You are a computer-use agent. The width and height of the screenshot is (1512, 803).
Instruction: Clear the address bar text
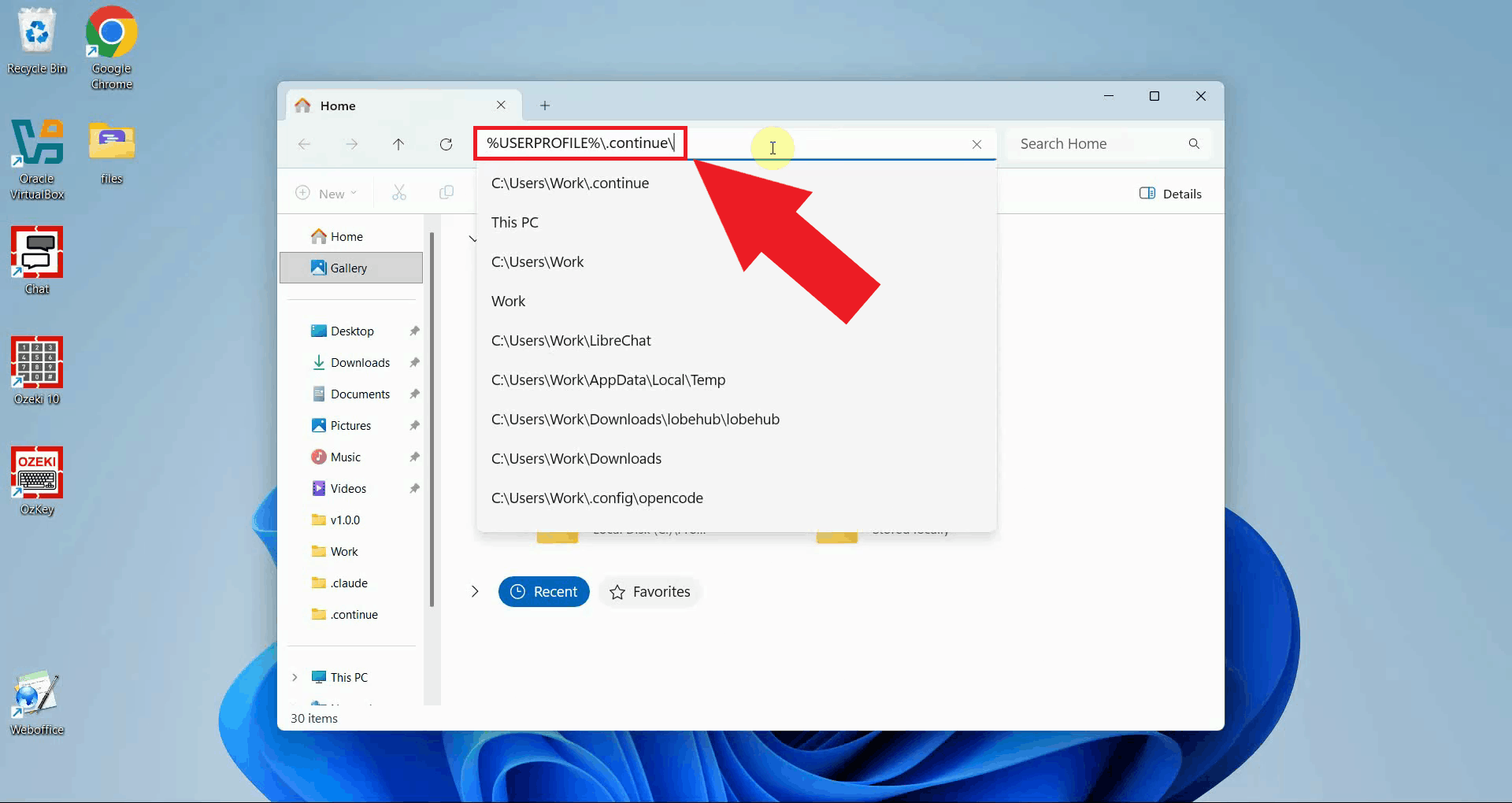pyautogui.click(x=976, y=144)
